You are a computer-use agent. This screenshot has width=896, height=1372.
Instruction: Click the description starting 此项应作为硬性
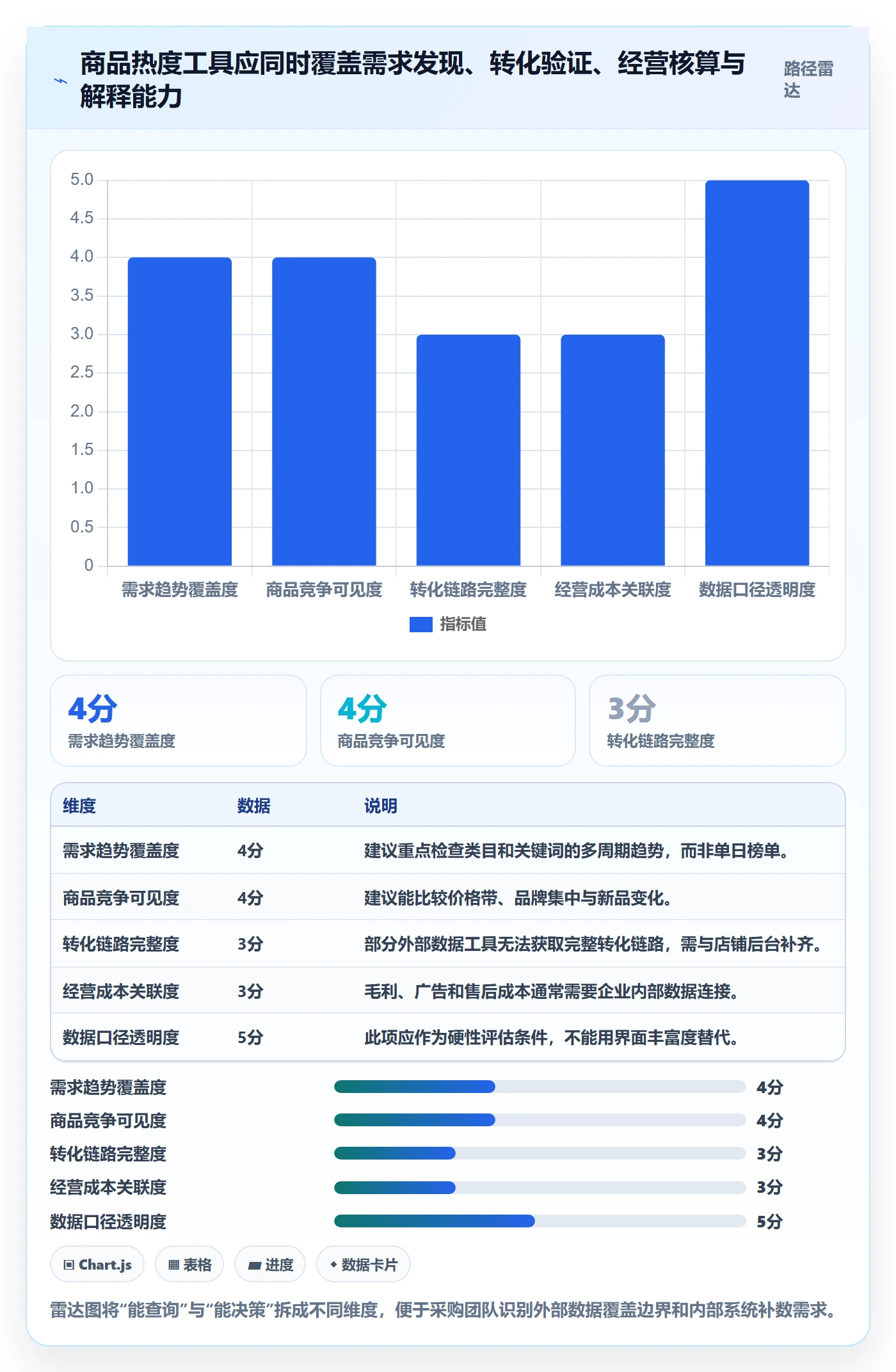tap(554, 1037)
